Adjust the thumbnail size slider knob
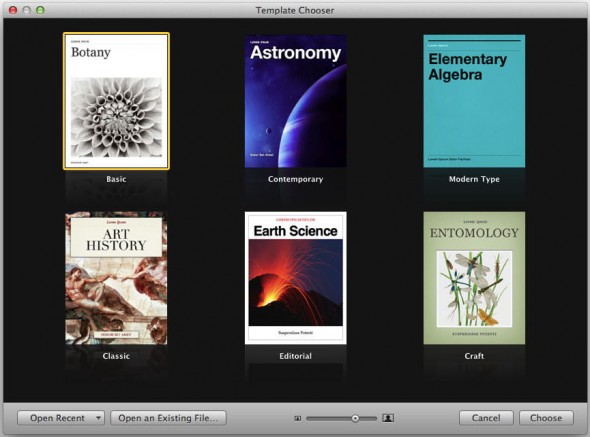This screenshot has width=590, height=437. [x=355, y=418]
